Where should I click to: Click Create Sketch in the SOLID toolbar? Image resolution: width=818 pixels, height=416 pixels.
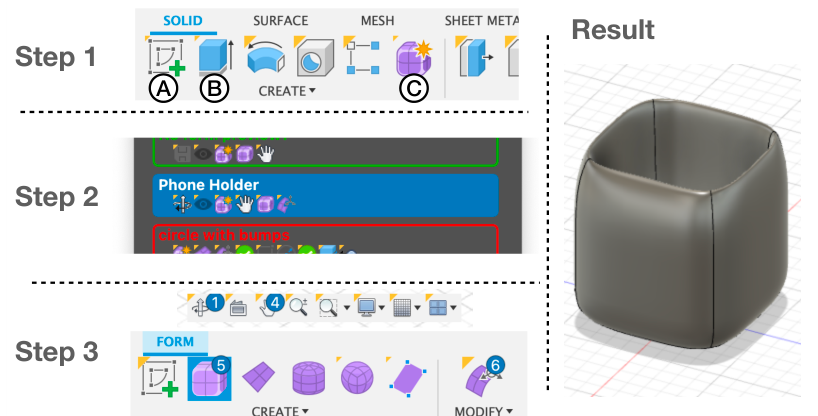point(166,56)
